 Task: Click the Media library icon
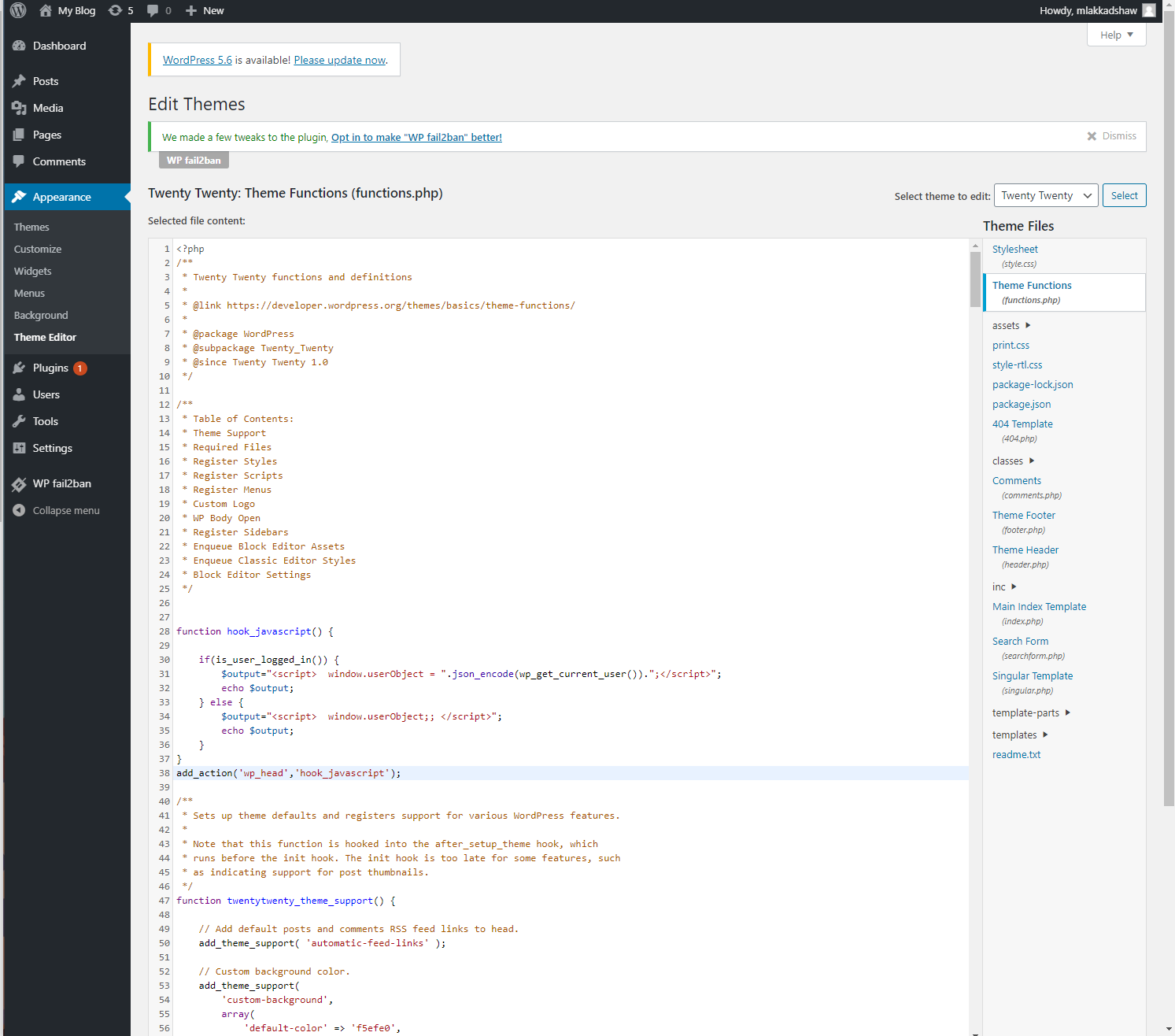19,108
